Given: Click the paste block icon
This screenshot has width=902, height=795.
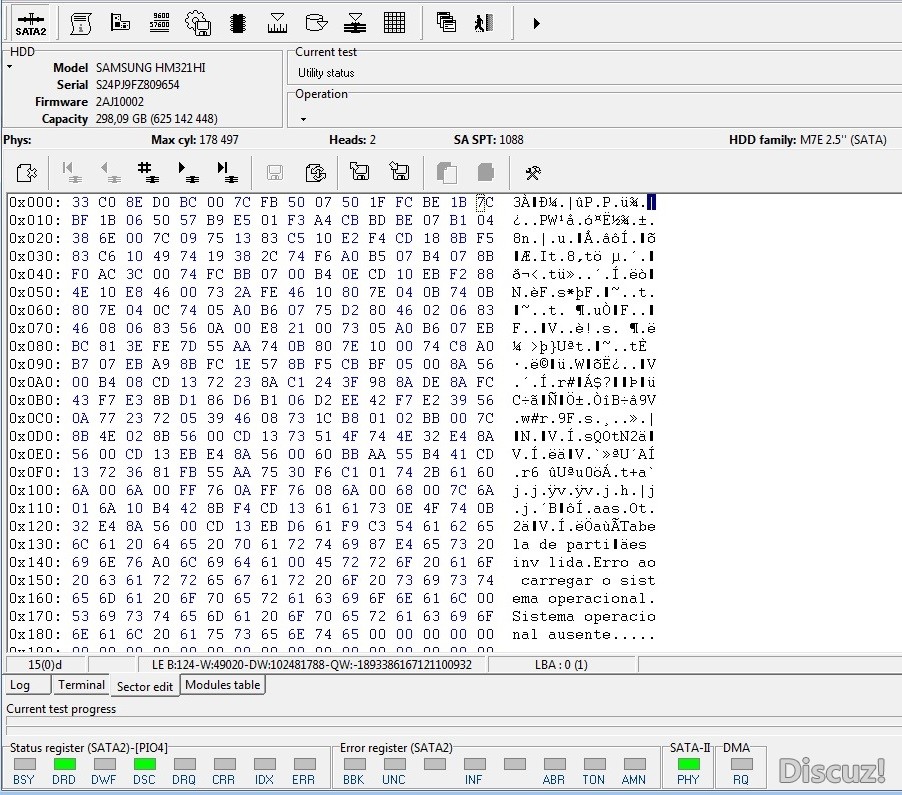Looking at the screenshot, I should (486, 172).
